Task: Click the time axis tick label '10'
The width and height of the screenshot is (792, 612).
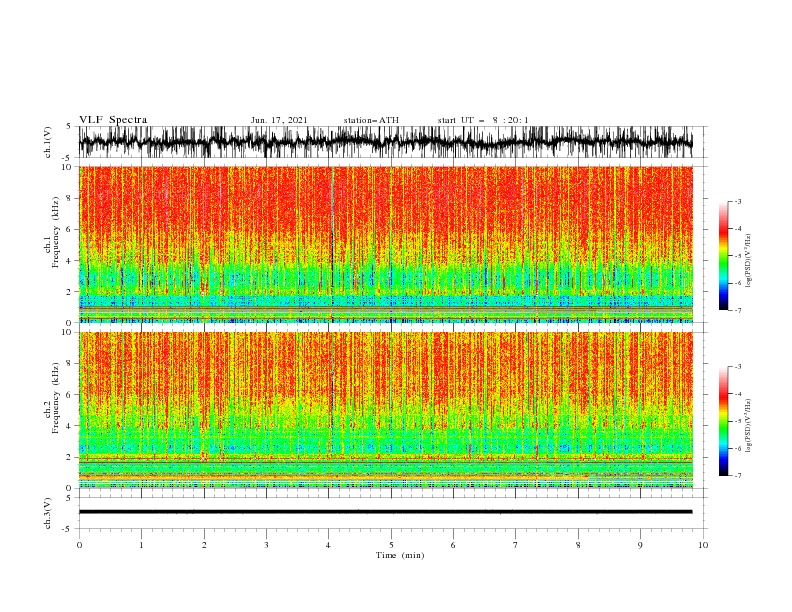Action: 703,545
